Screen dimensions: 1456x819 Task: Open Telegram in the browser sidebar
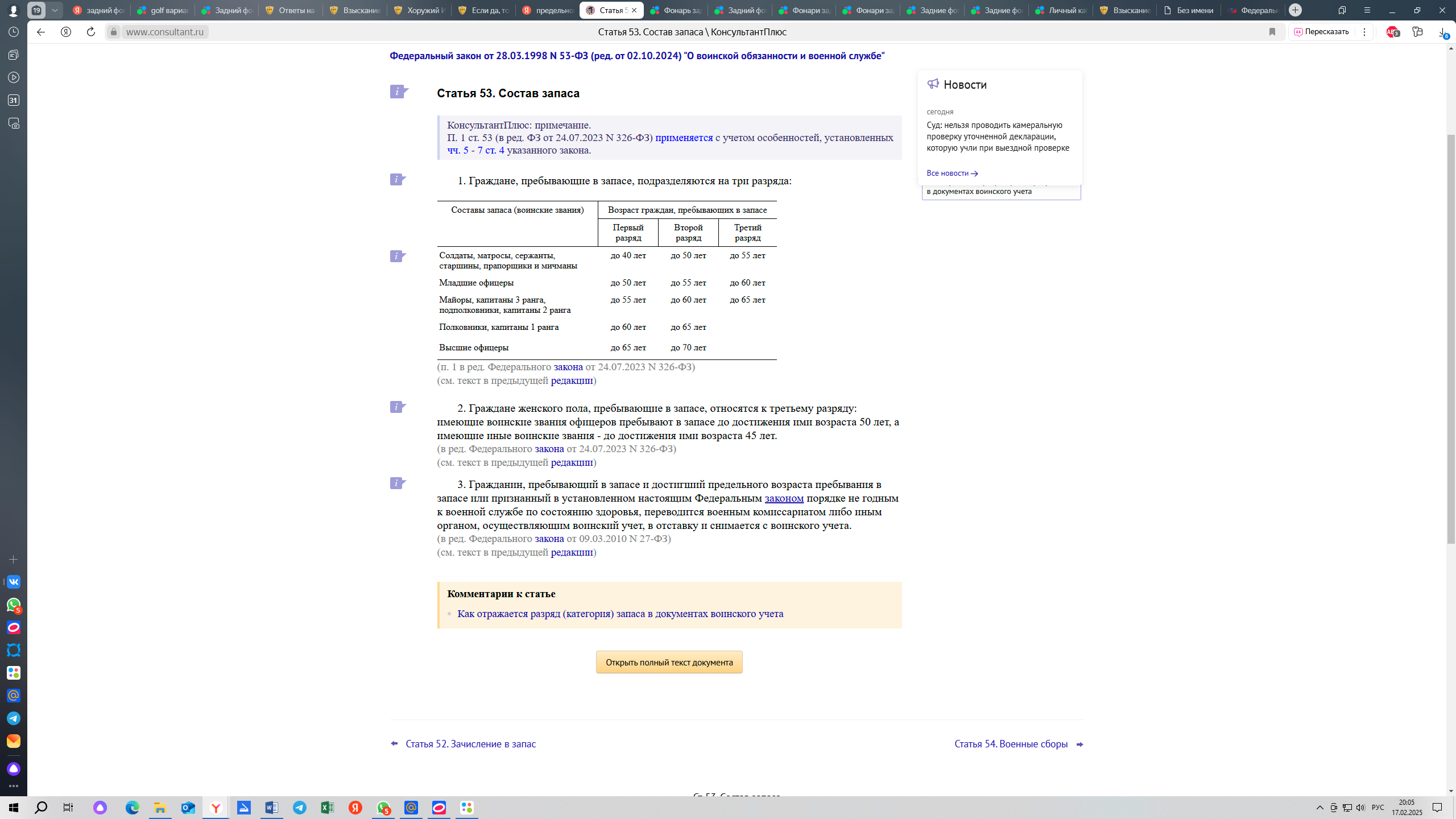pyautogui.click(x=14, y=718)
